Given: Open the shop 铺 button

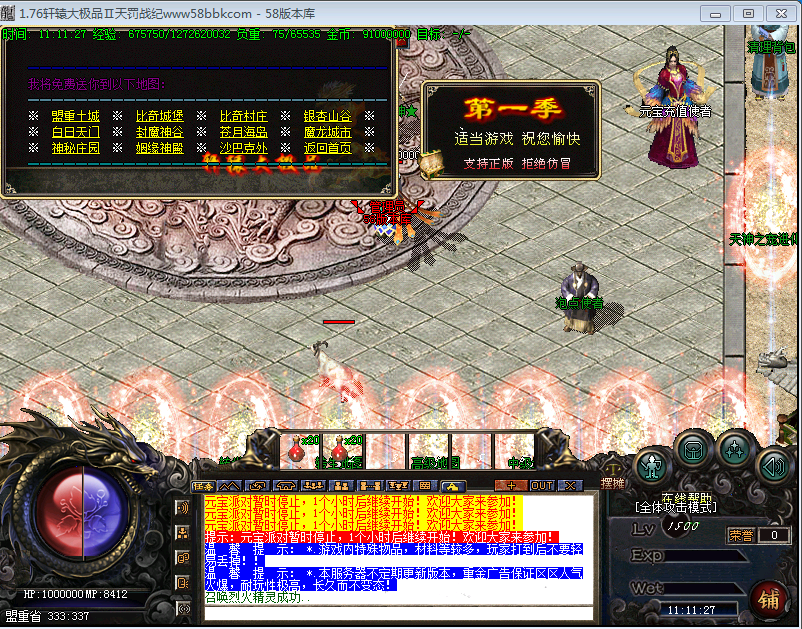Looking at the screenshot, I should (769, 598).
